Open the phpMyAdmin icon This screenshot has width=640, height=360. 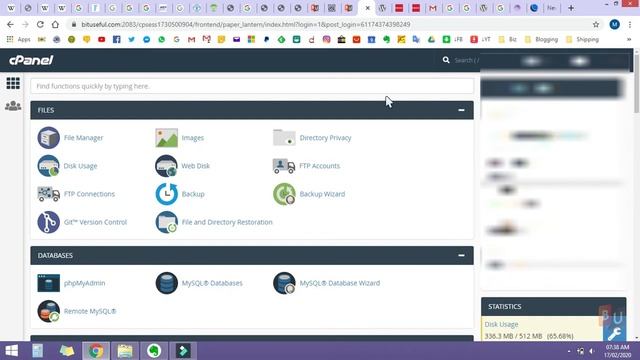tap(49, 283)
